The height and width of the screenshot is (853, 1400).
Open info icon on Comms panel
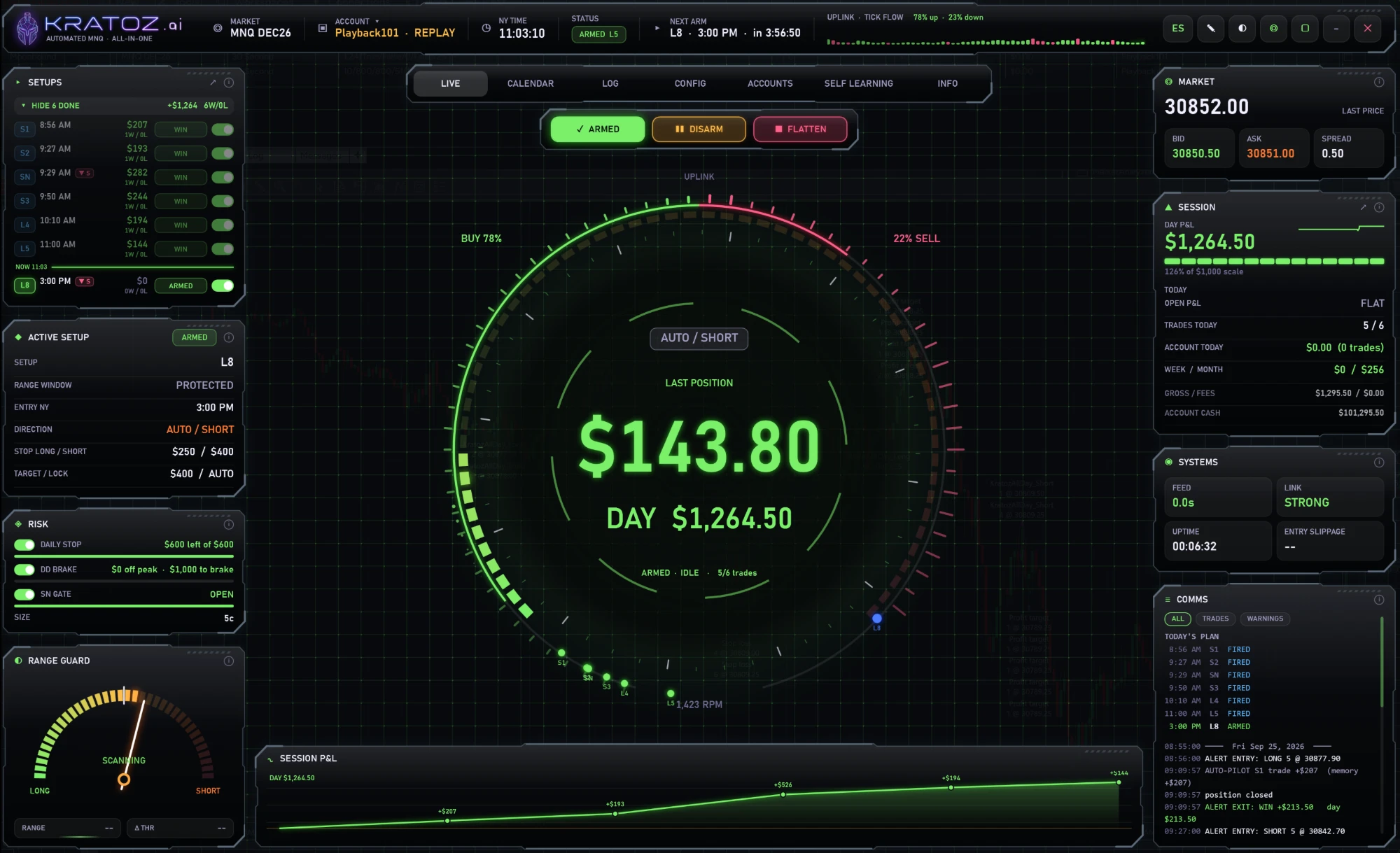coord(1379,599)
